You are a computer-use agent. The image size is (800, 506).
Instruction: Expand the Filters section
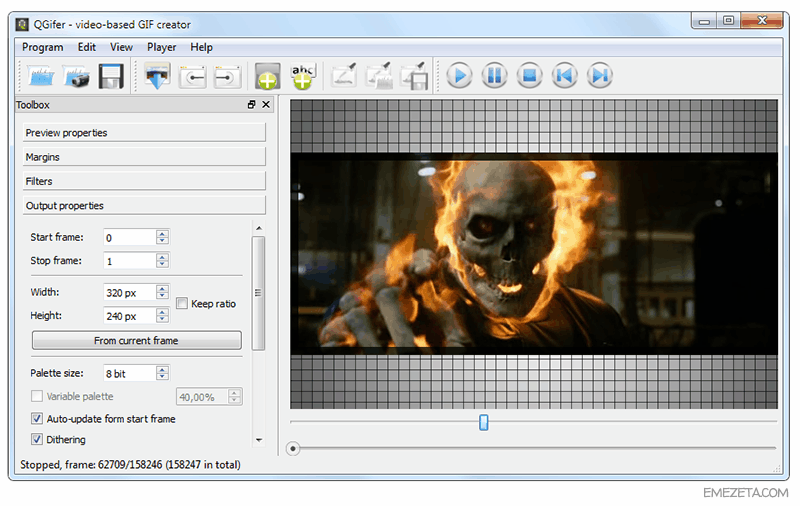144,181
